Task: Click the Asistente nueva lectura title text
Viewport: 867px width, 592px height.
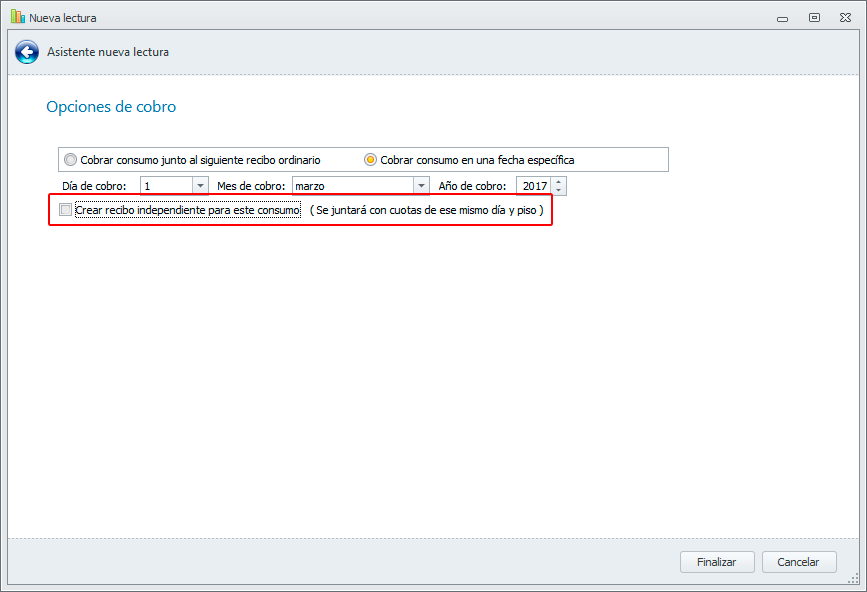Action: tap(108, 52)
